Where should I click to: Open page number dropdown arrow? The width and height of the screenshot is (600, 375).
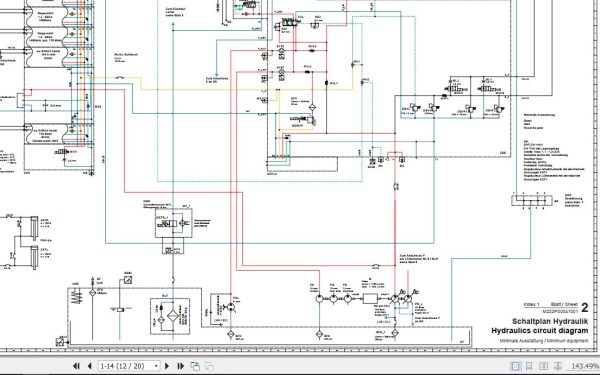coord(156,366)
